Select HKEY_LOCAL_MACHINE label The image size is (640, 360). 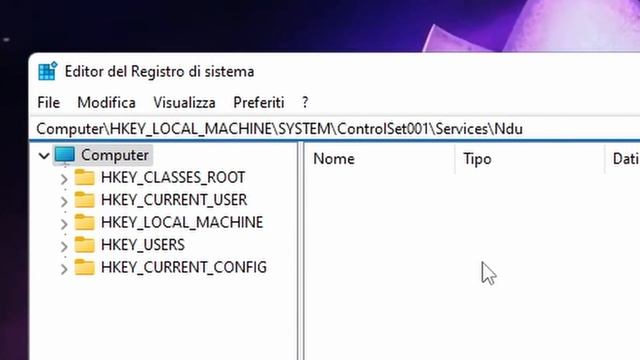click(182, 222)
